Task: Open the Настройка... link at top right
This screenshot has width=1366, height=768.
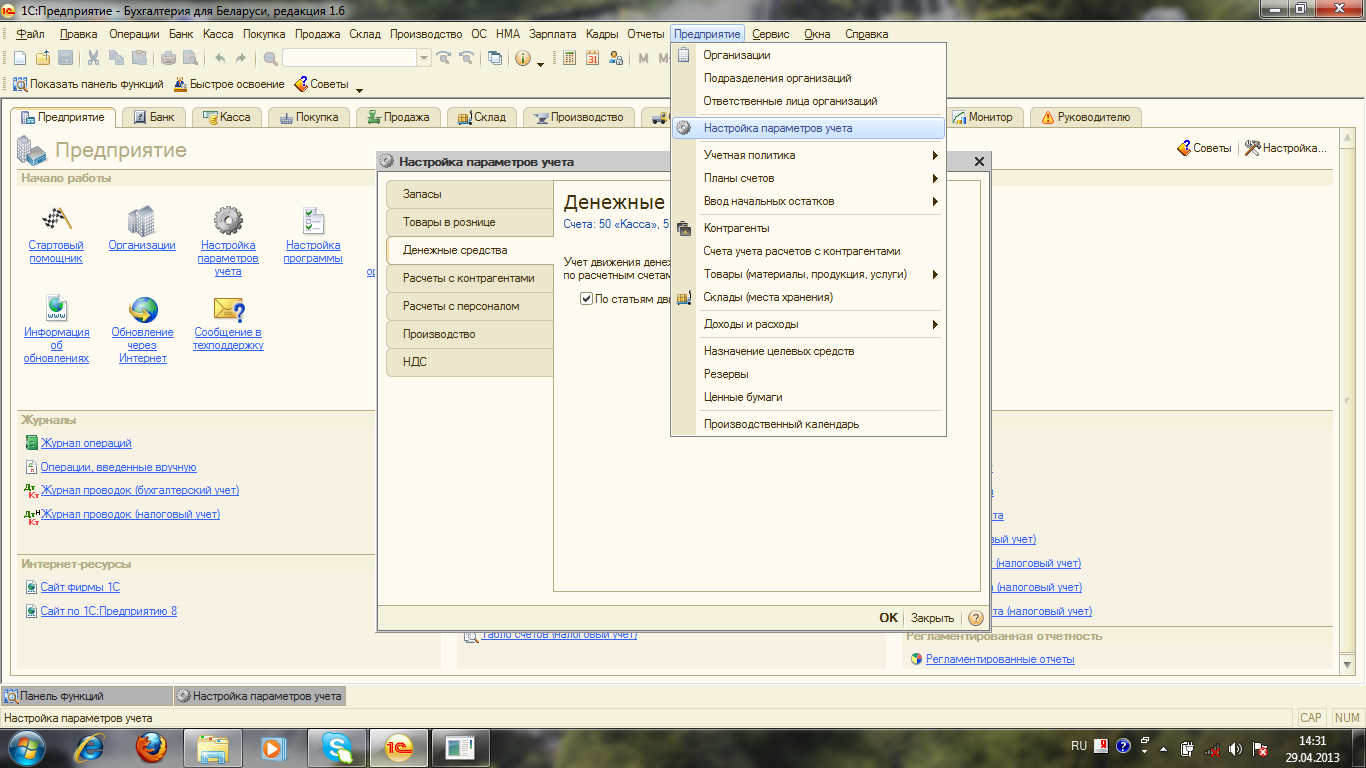Action: click(x=1285, y=148)
